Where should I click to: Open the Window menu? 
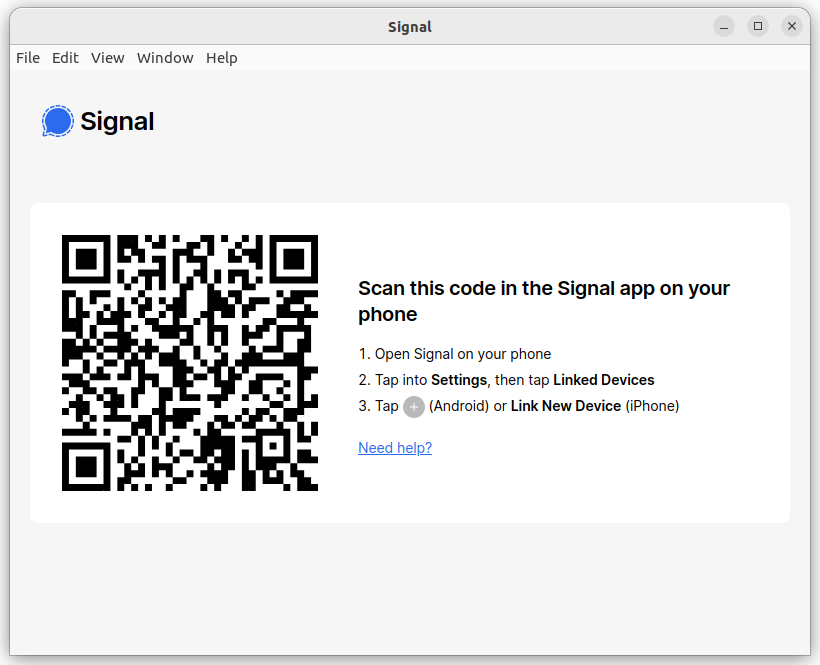165,58
